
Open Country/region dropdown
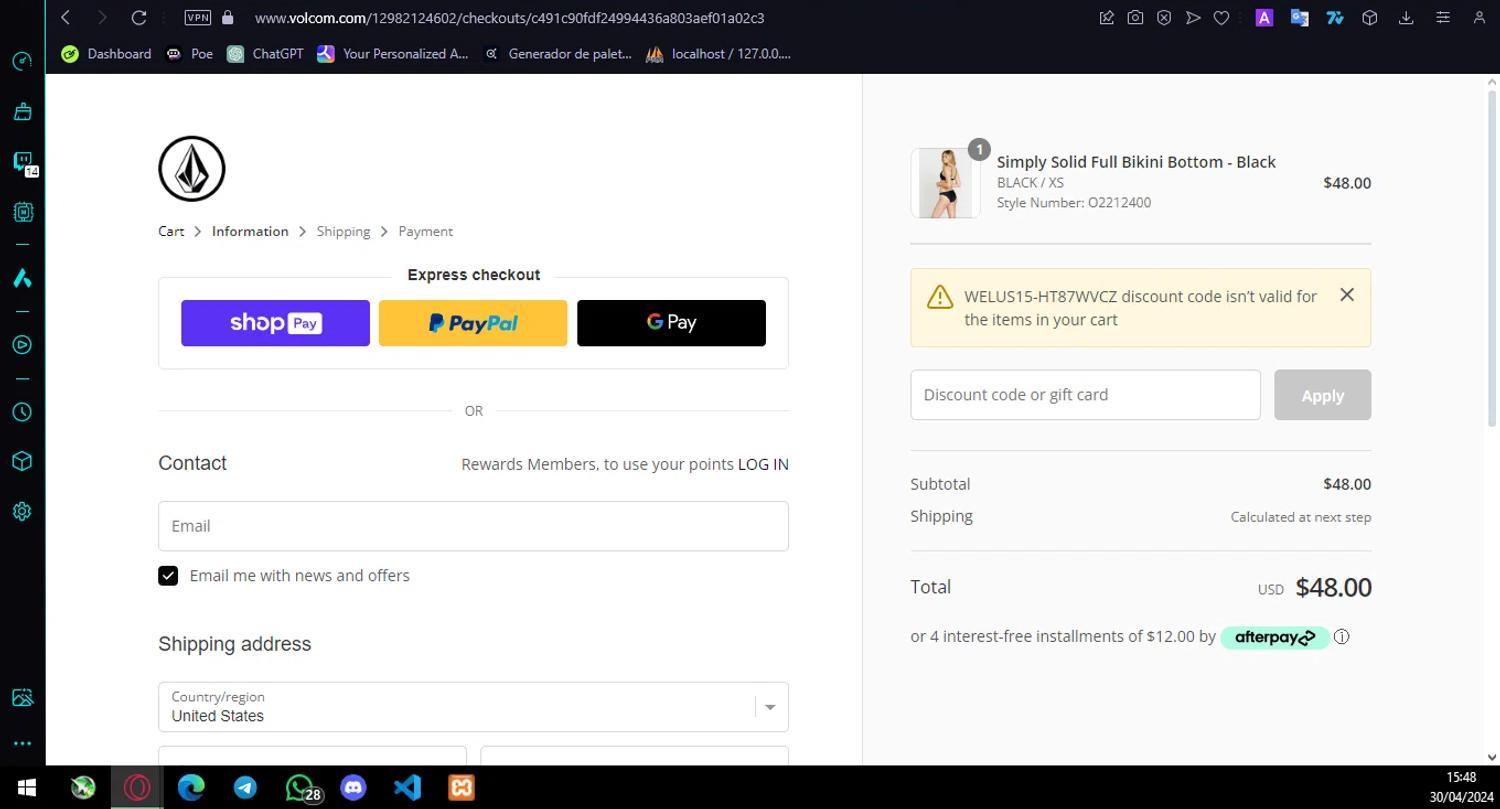coord(473,707)
